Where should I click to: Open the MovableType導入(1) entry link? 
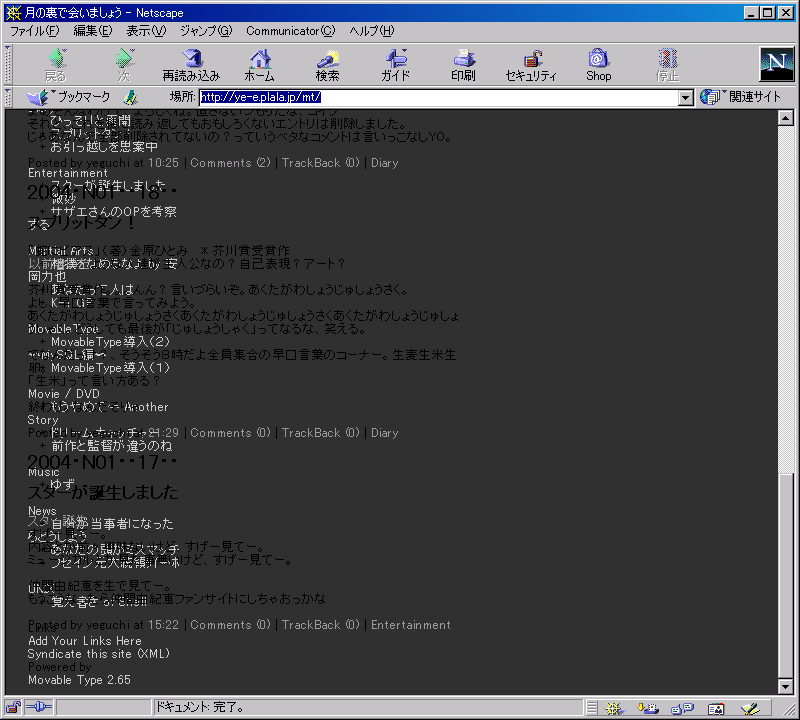point(110,368)
